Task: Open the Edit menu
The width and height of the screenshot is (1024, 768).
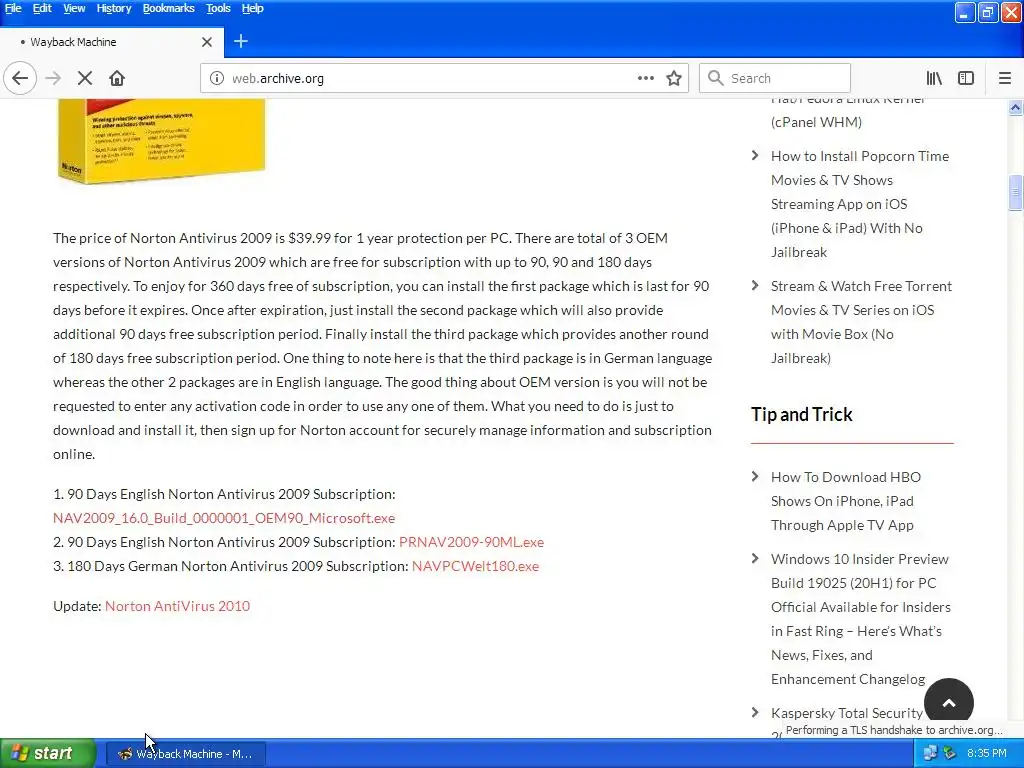Action: click(42, 8)
